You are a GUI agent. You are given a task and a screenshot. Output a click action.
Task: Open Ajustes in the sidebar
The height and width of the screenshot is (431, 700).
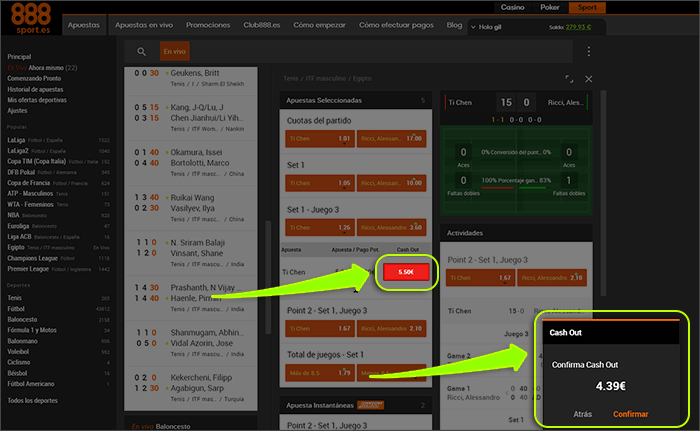coord(17,111)
